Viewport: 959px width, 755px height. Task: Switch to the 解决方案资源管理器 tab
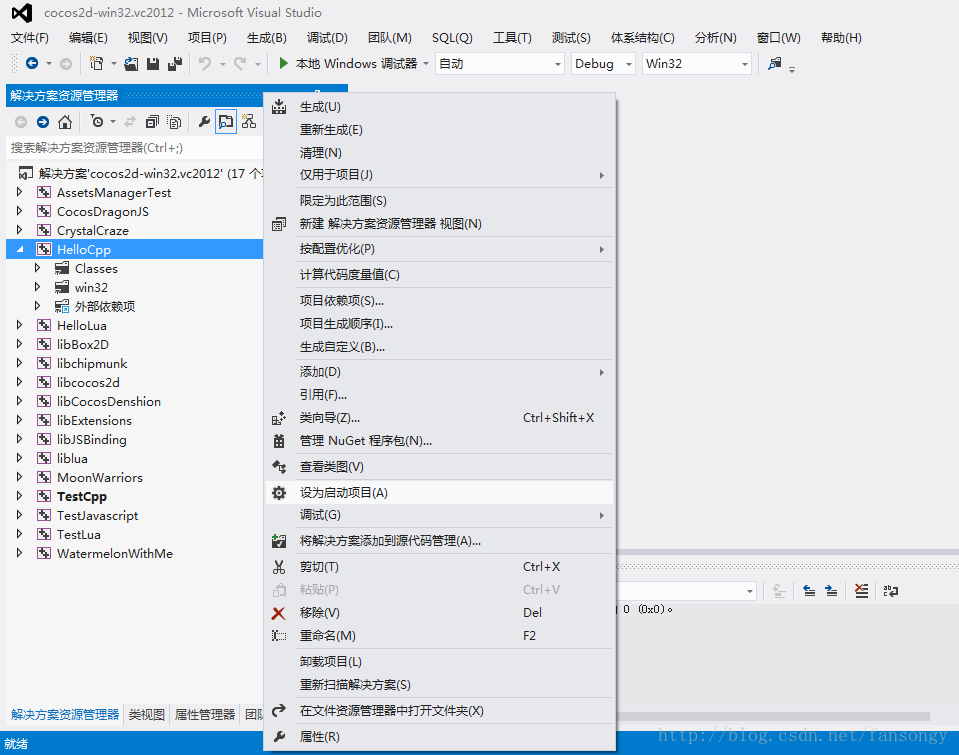click(x=65, y=715)
